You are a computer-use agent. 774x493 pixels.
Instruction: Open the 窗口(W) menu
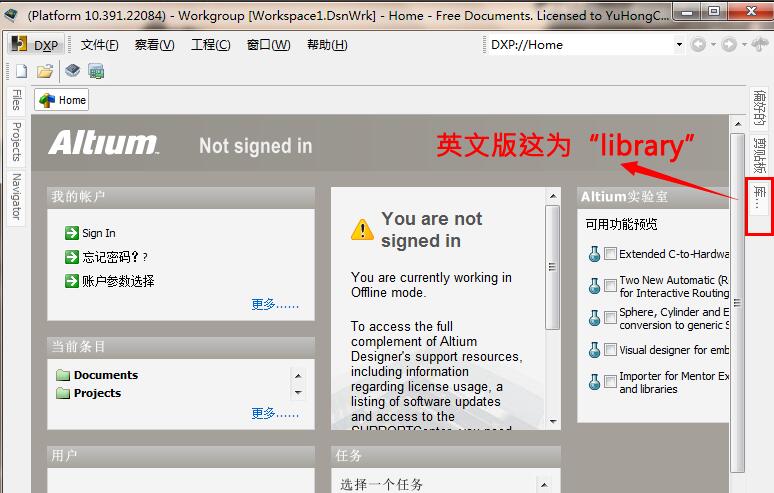click(x=269, y=45)
